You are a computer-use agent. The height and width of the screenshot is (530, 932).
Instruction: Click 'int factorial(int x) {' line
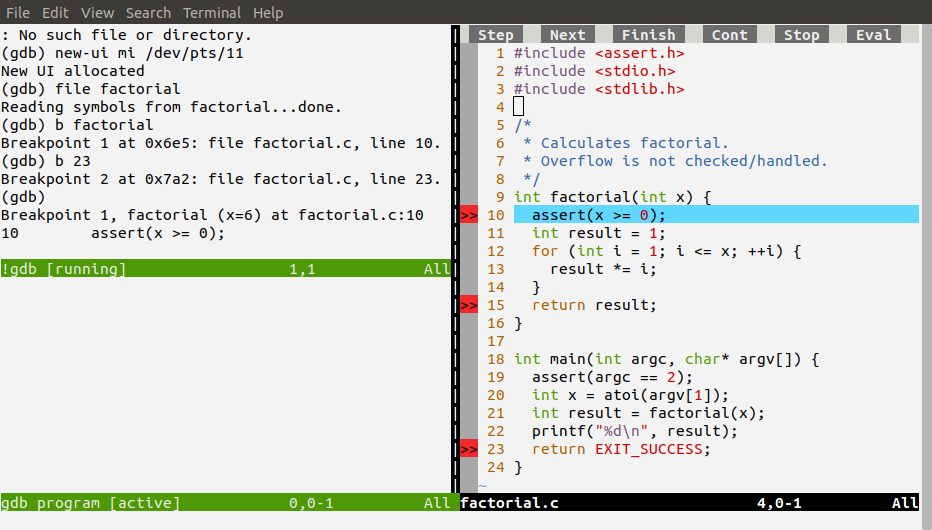tap(613, 197)
